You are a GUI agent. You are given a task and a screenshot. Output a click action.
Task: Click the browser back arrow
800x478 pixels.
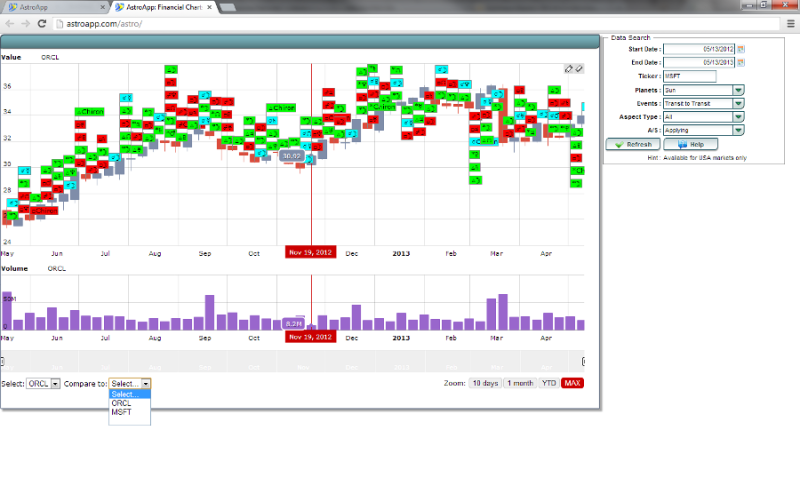tap(10, 22)
